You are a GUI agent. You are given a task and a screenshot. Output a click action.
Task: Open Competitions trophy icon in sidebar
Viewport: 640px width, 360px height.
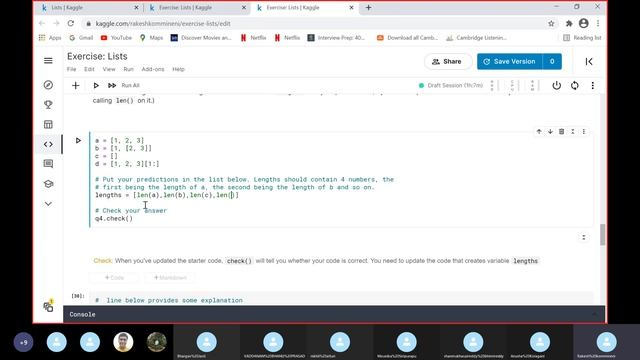coord(48,104)
